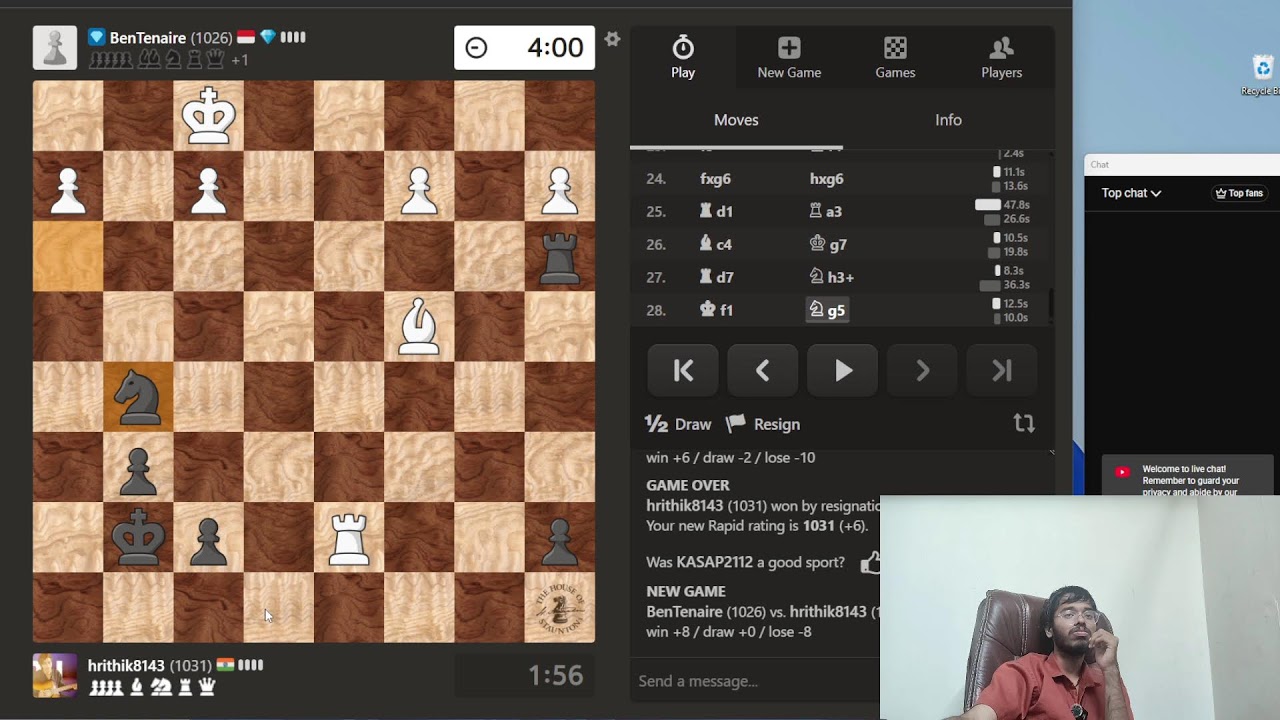Open the Players tab
The image size is (1280, 720).
click(1001, 57)
